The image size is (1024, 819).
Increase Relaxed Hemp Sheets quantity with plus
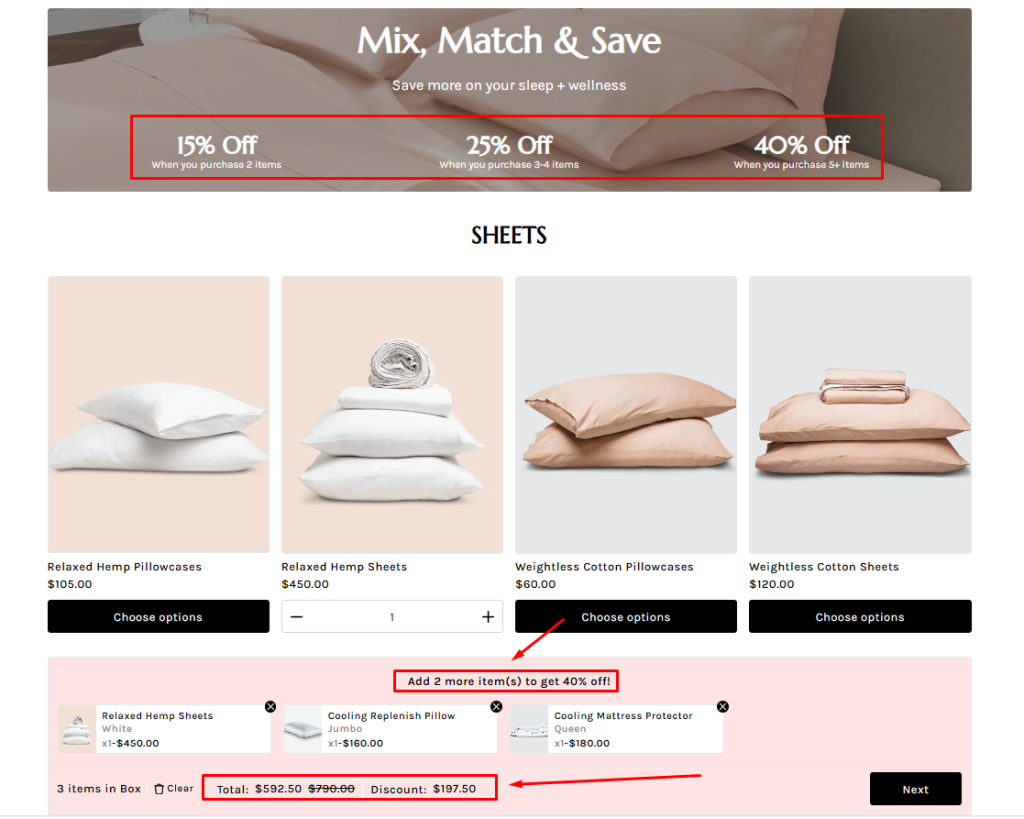tap(488, 617)
